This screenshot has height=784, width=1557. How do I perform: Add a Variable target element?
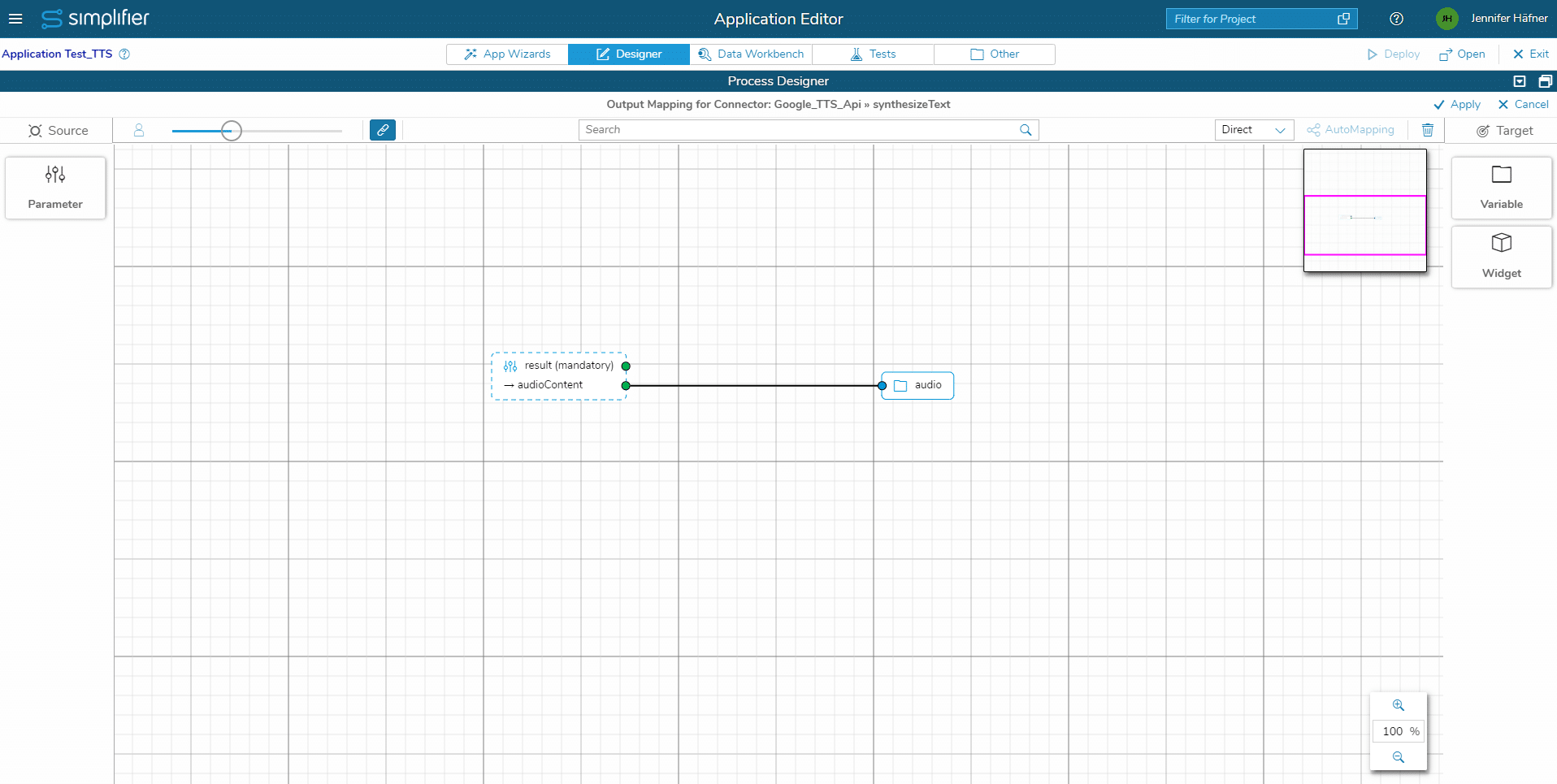tap(1501, 188)
